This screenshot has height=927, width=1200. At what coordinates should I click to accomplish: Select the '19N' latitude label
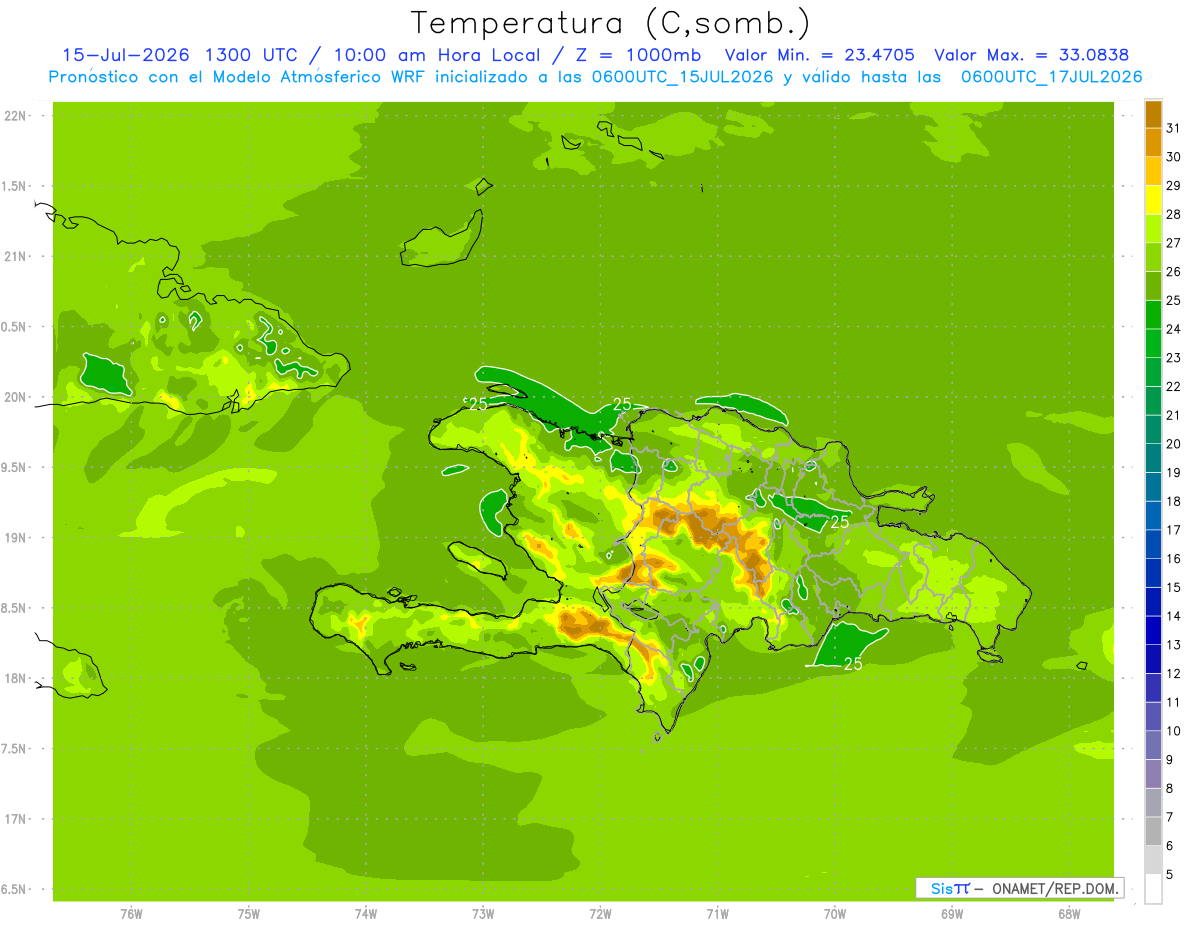[17, 538]
